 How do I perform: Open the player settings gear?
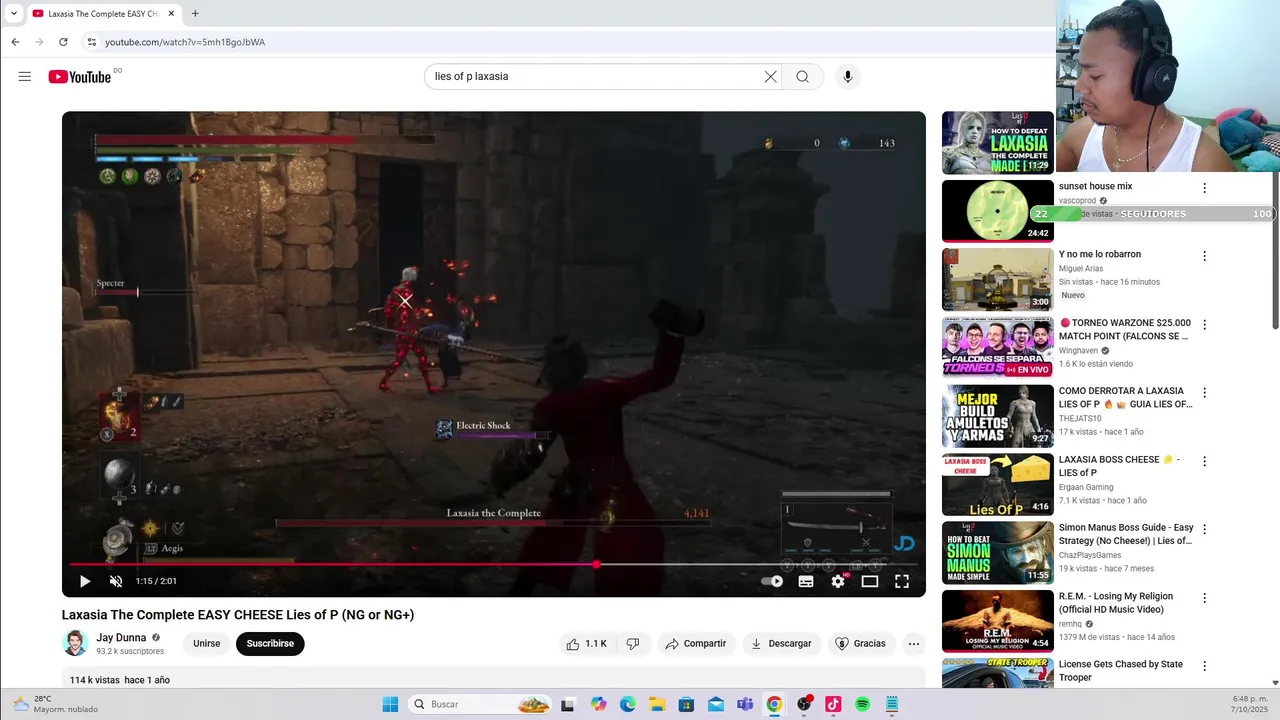pos(838,581)
